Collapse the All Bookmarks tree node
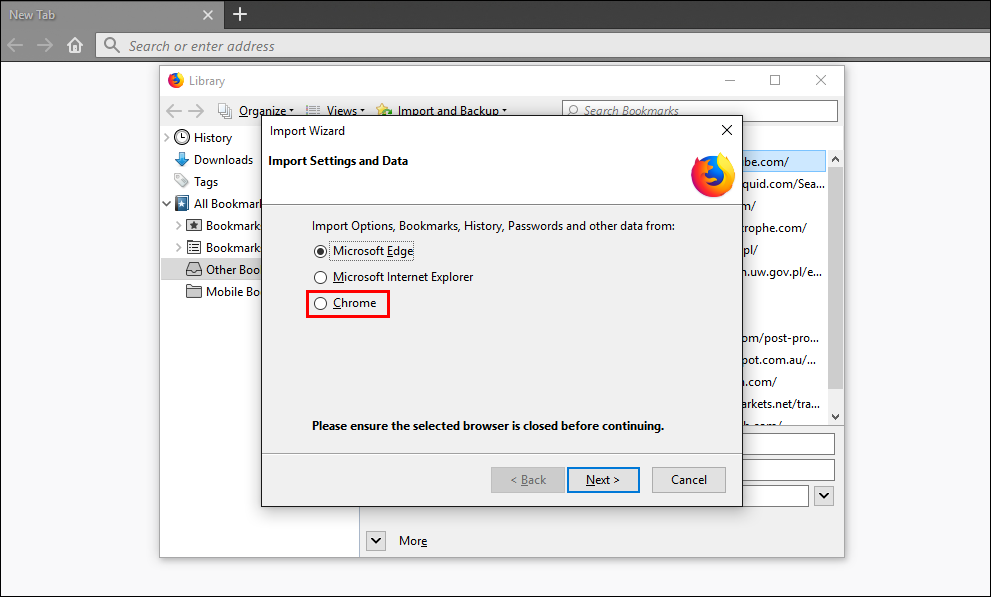Image resolution: width=991 pixels, height=597 pixels. pos(167,203)
